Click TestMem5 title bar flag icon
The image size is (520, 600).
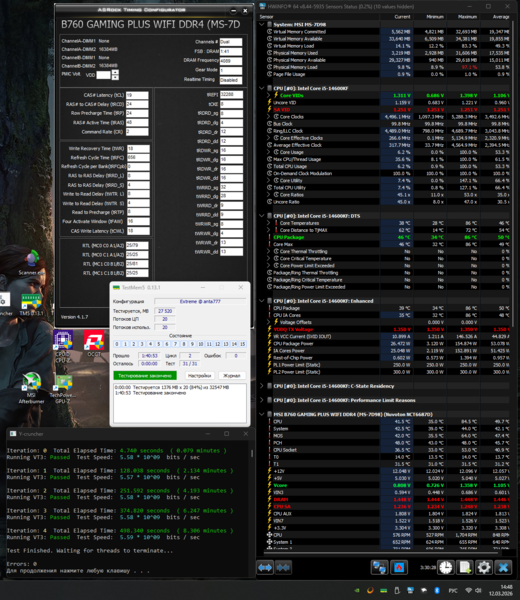[116, 287]
